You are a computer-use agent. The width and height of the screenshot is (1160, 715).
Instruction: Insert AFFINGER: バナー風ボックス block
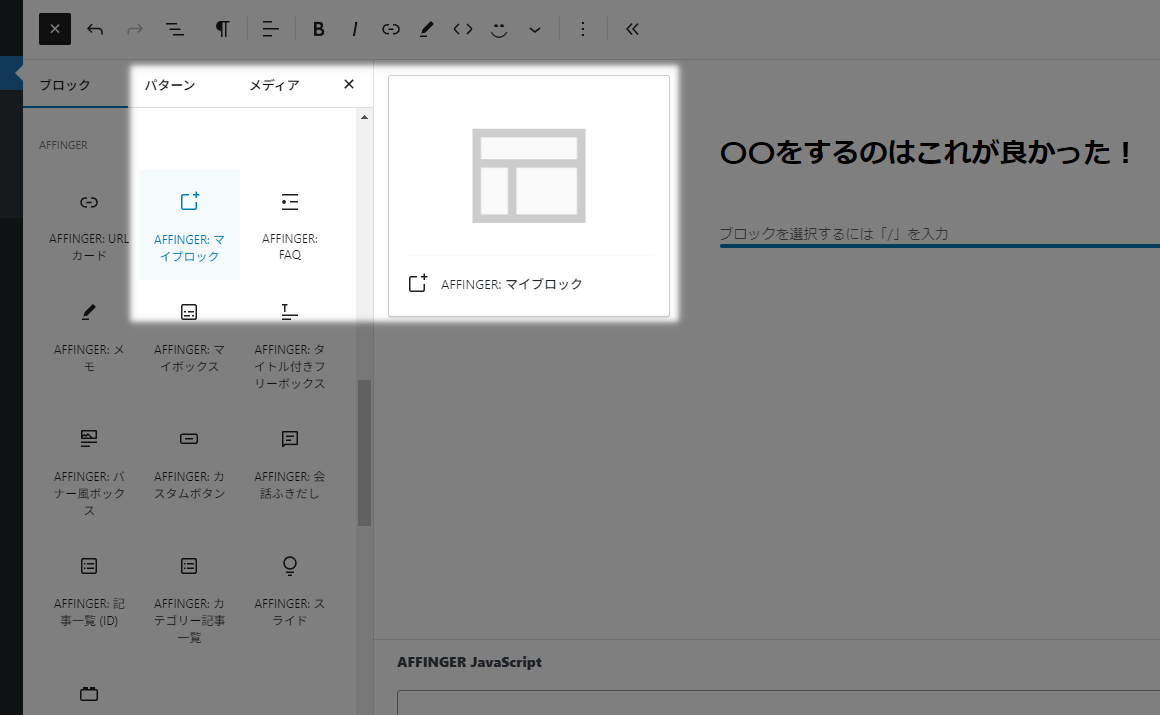[89, 471]
